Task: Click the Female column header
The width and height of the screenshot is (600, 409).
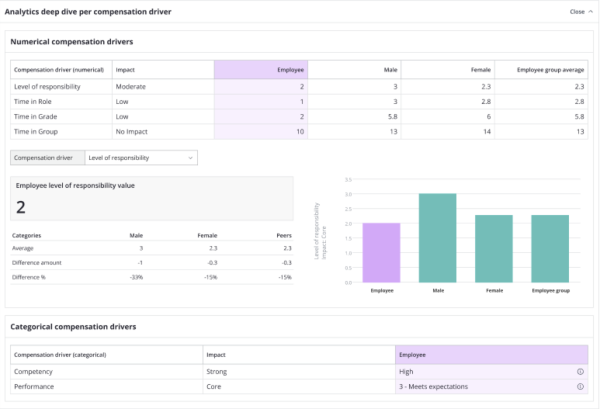Action: (x=450, y=70)
